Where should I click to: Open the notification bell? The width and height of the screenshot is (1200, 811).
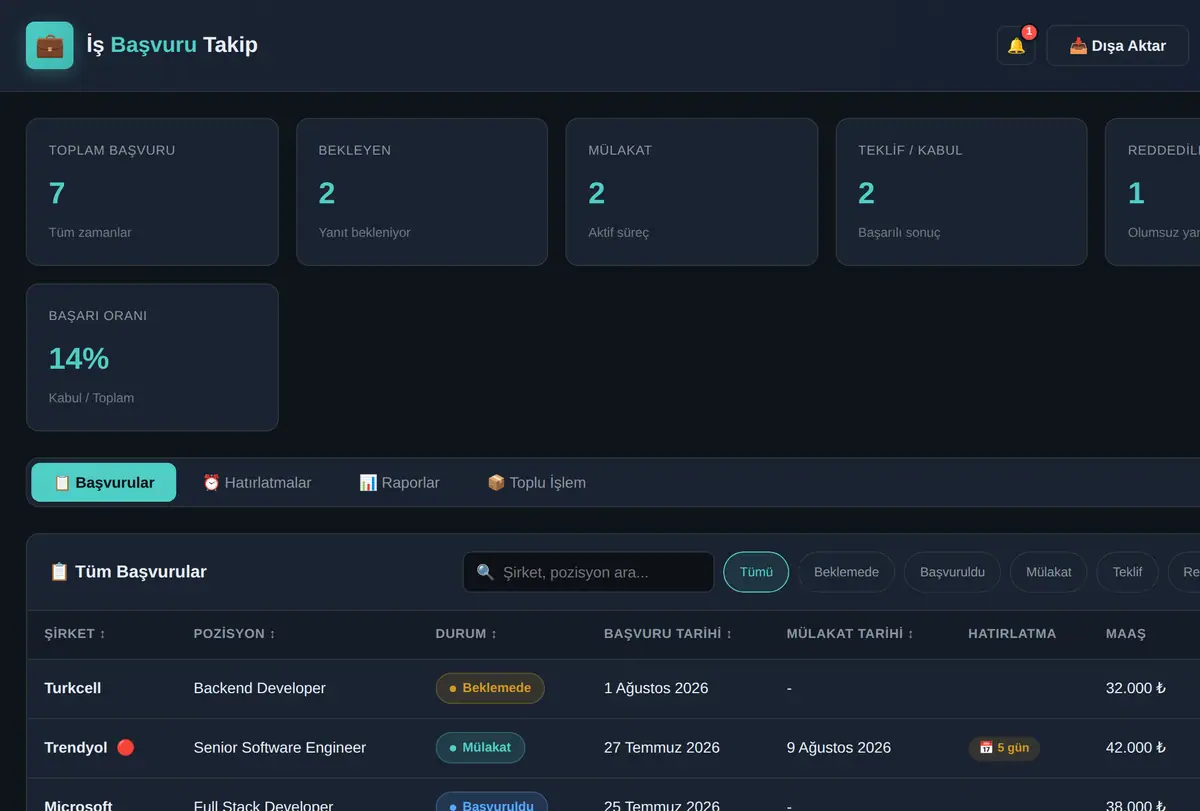[1016, 46]
